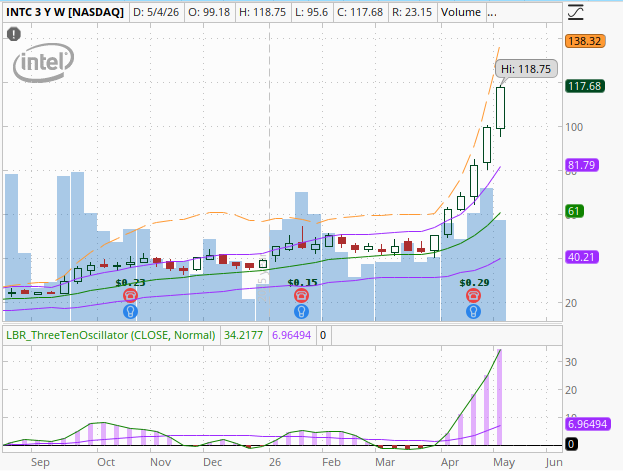Click the 100 label on the price axis
Image resolution: width=623 pixels, height=471 pixels.
point(574,127)
